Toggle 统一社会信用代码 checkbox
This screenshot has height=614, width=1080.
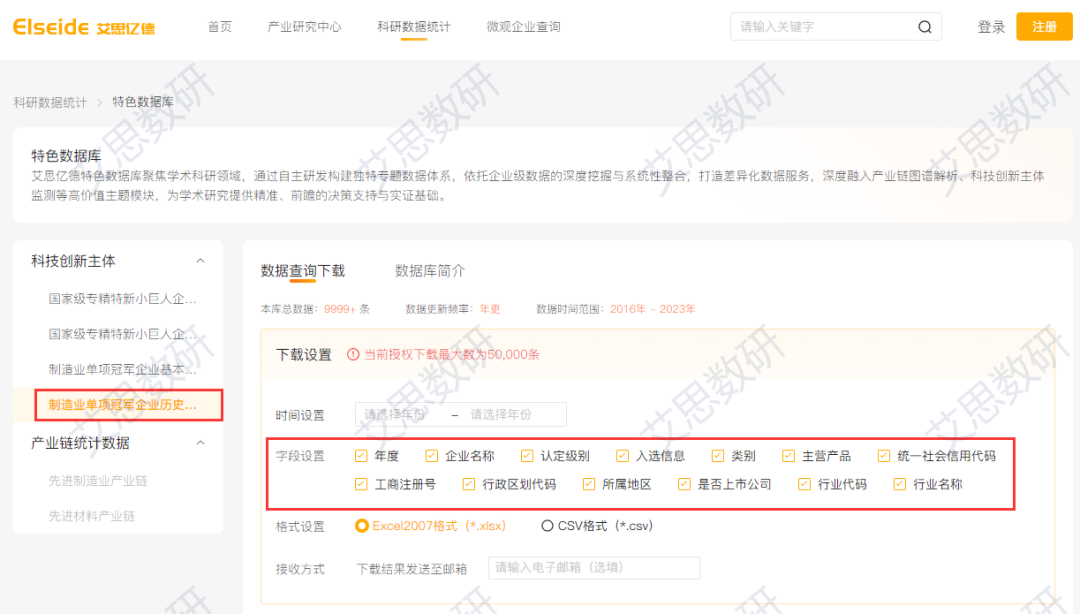pyautogui.click(x=884, y=456)
